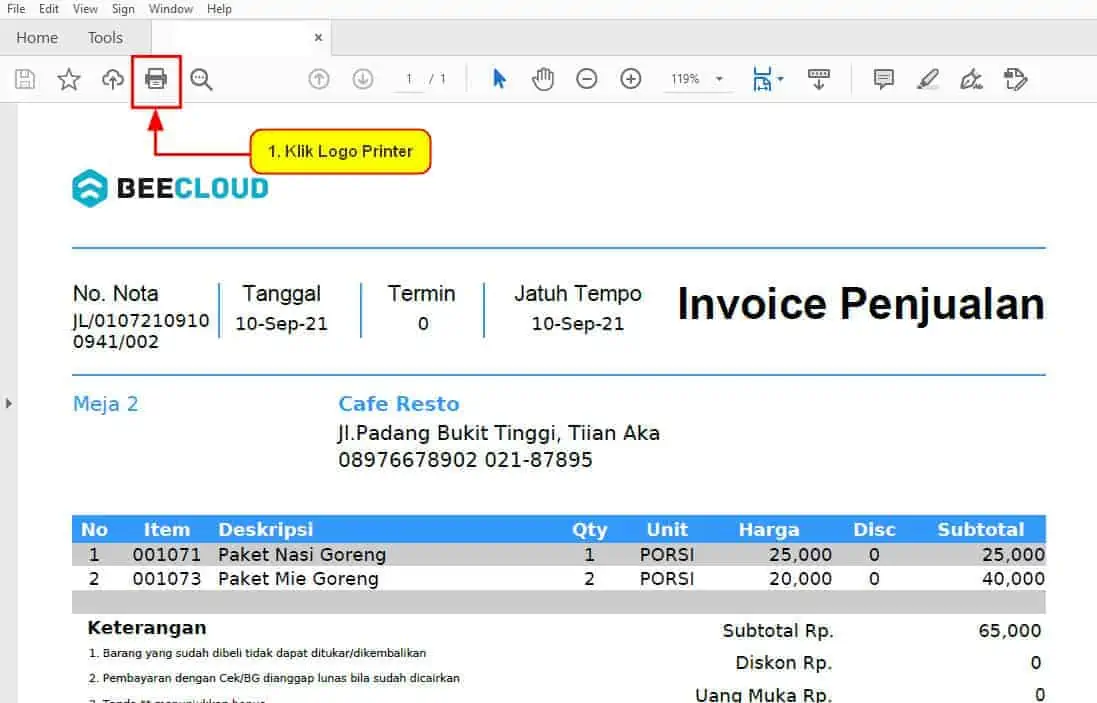This screenshot has width=1097, height=703.
Task: Go to next page arrow
Action: (362, 79)
